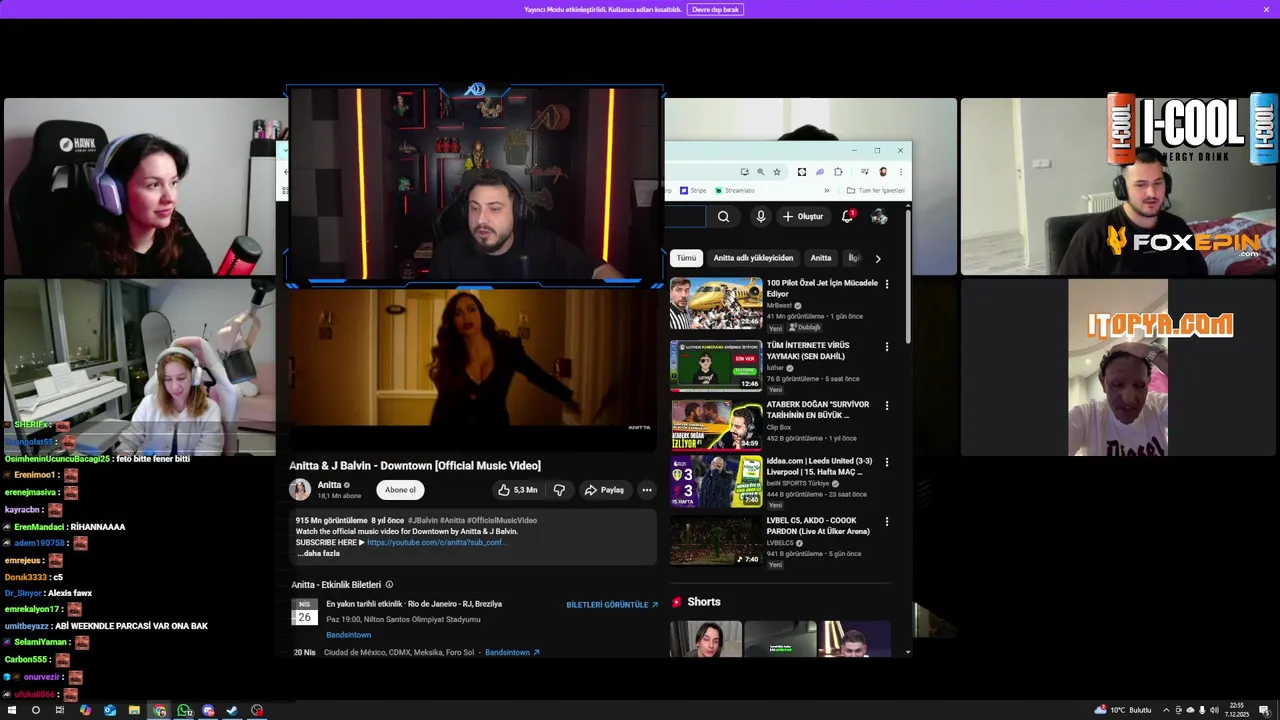Open Chrome extensions puzzle icon
This screenshot has height=720, width=1280.
pyautogui.click(x=838, y=172)
